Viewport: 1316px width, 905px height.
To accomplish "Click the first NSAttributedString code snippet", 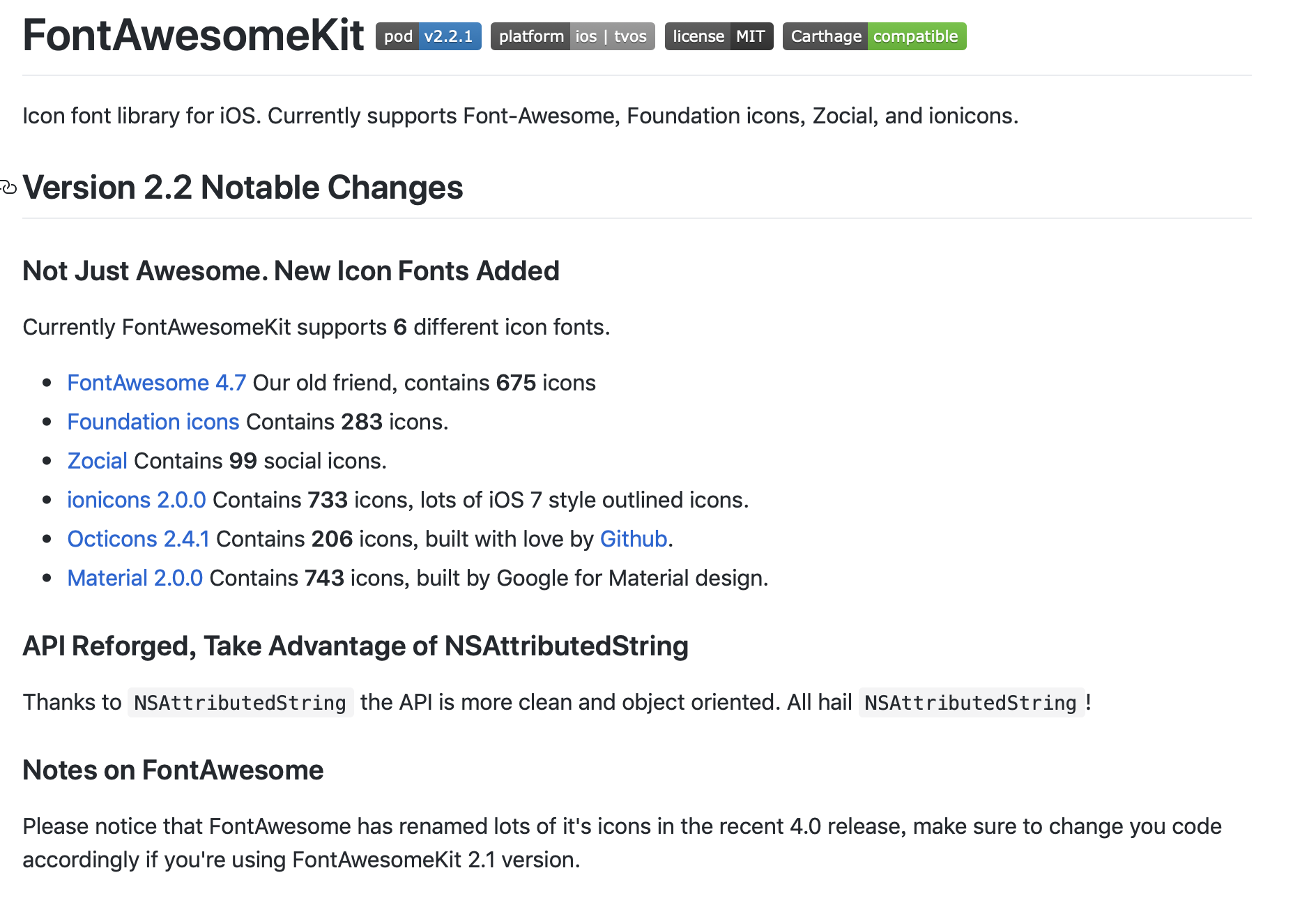I will click(240, 703).
